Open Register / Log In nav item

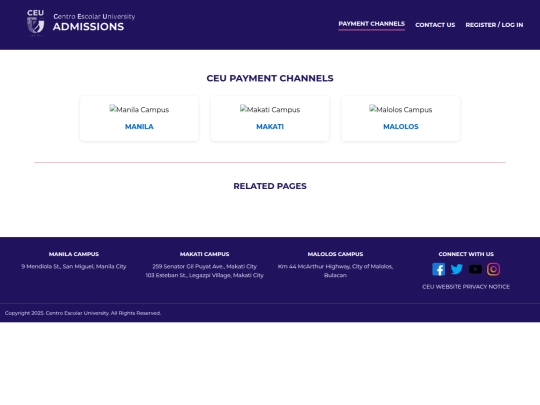tap(494, 25)
